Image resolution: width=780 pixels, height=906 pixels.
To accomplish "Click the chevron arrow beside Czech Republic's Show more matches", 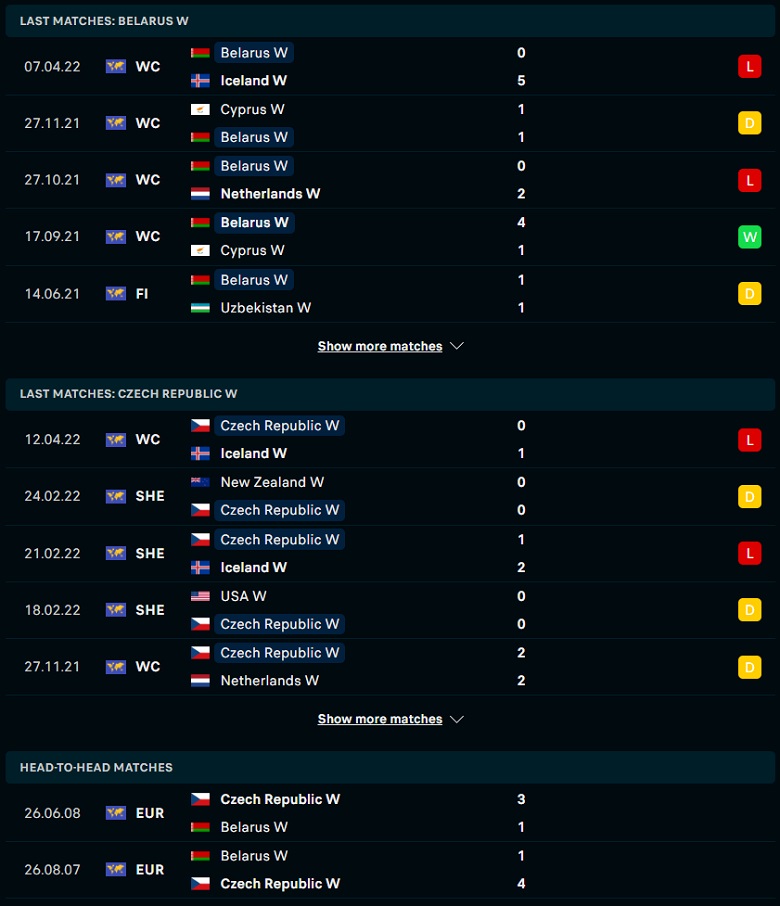I will click(457, 719).
